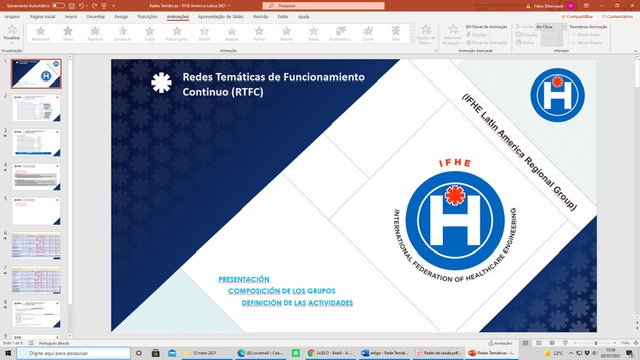The image size is (640, 360).
Task: Collapse the ribbon with the chevron
Action: point(635,51)
